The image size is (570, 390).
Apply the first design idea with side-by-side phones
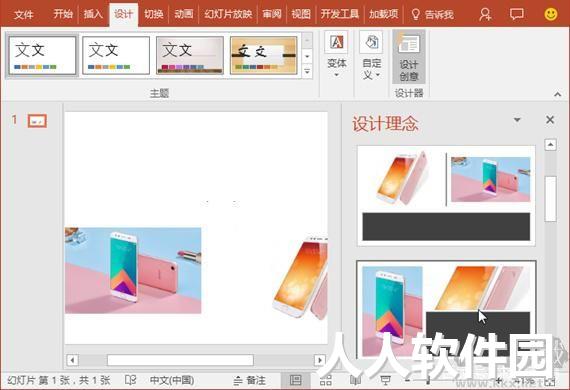(446, 196)
